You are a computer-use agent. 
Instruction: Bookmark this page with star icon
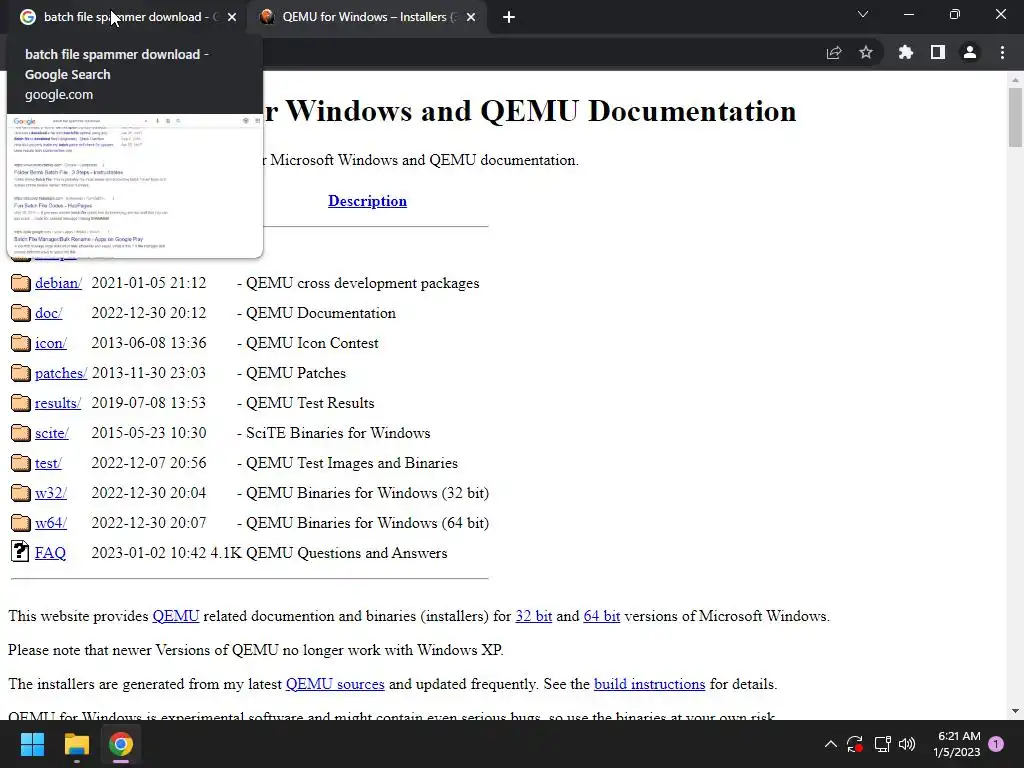[866, 52]
